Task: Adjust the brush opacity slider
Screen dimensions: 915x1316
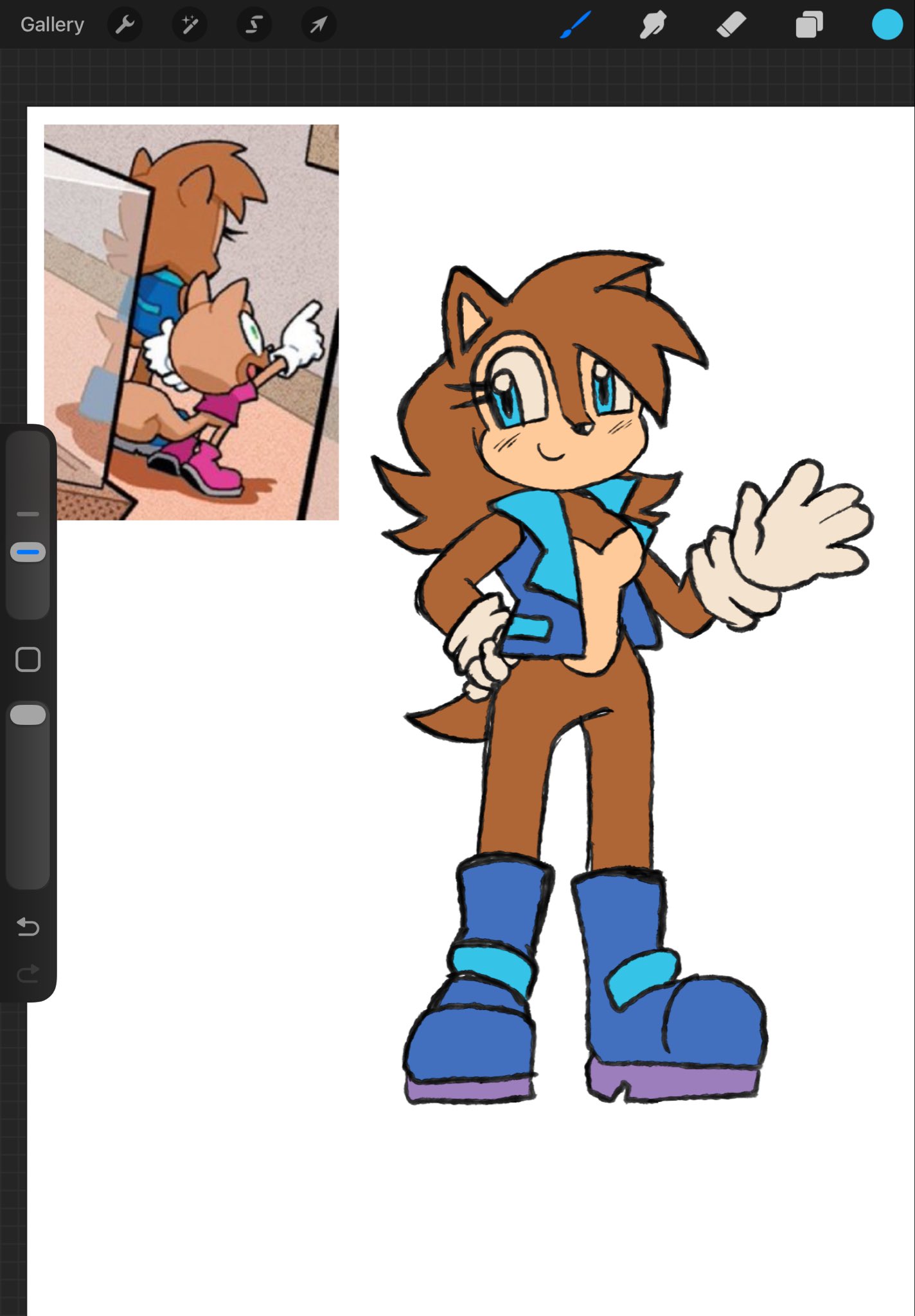Action: (28, 794)
